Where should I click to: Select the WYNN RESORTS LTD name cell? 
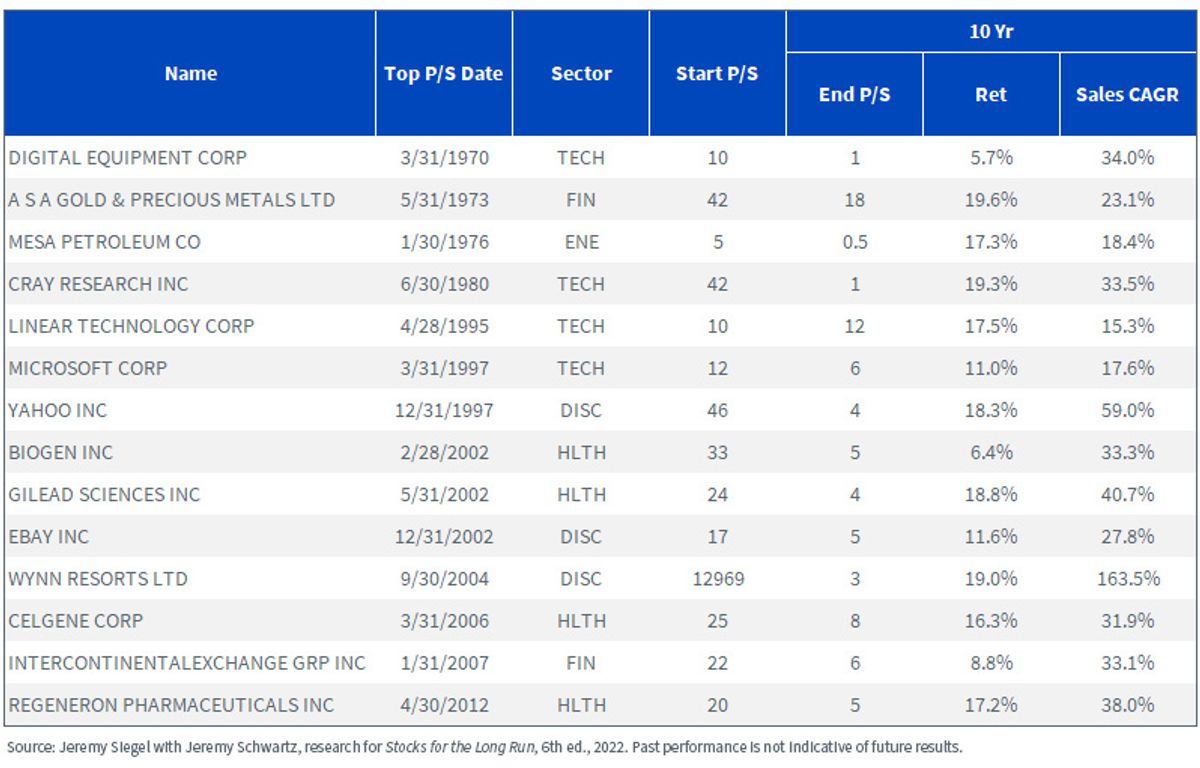98,578
